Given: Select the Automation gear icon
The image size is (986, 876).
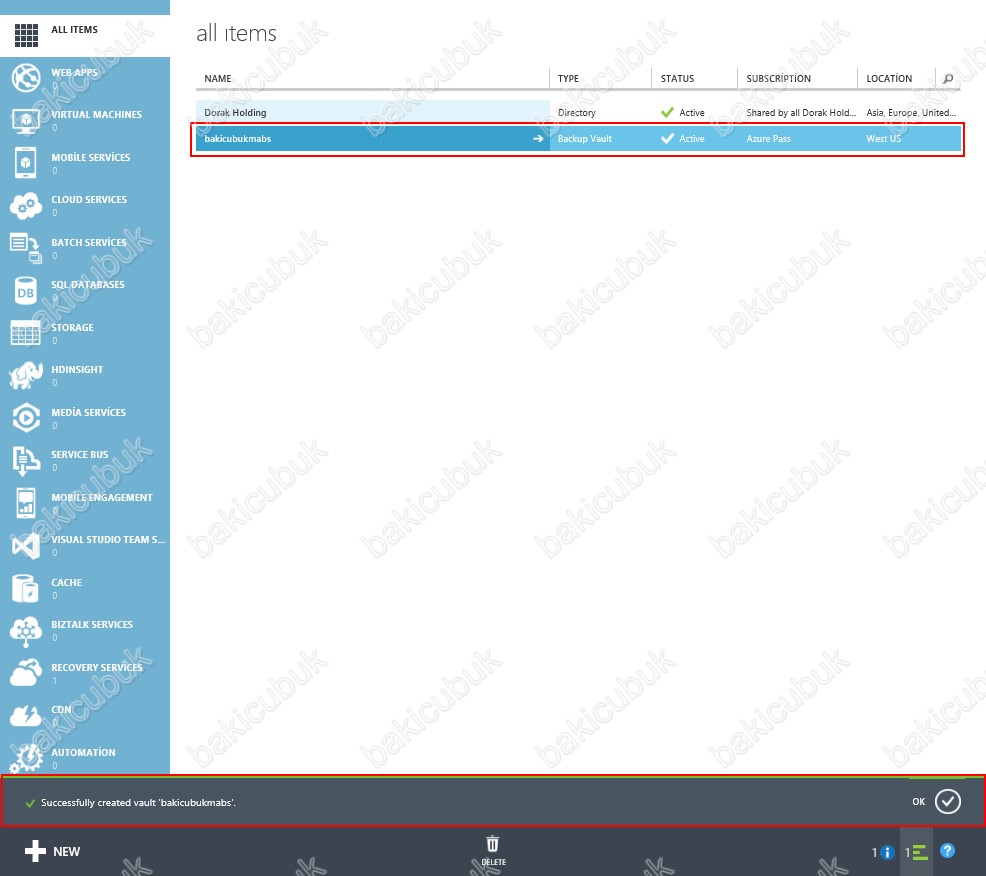Looking at the screenshot, I should [26, 758].
